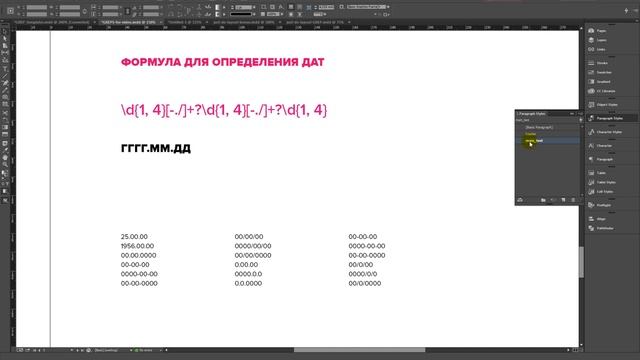Click the date sample 00/0/0000
The image size is (640, 360).
[x=364, y=284]
